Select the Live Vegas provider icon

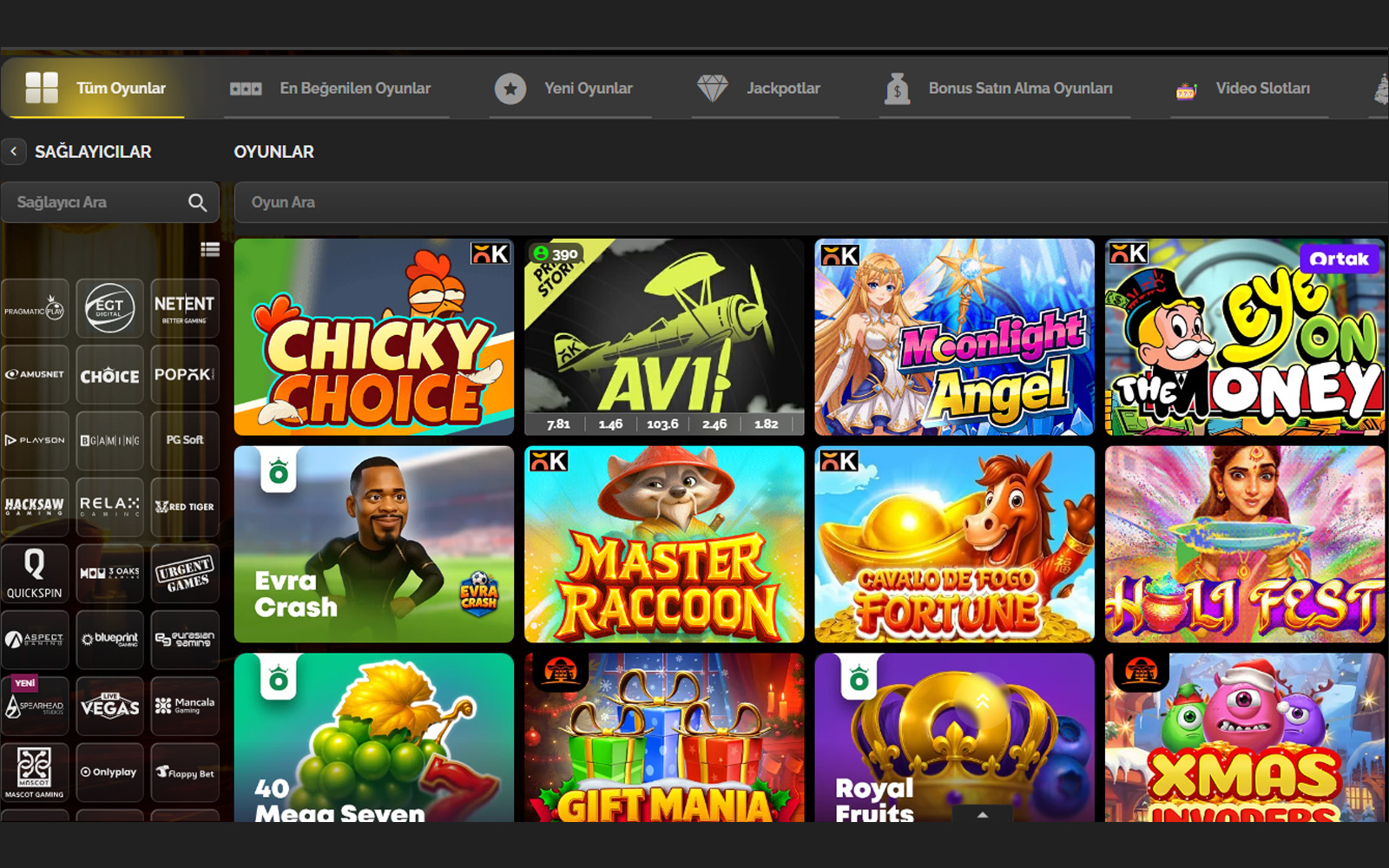click(x=109, y=706)
